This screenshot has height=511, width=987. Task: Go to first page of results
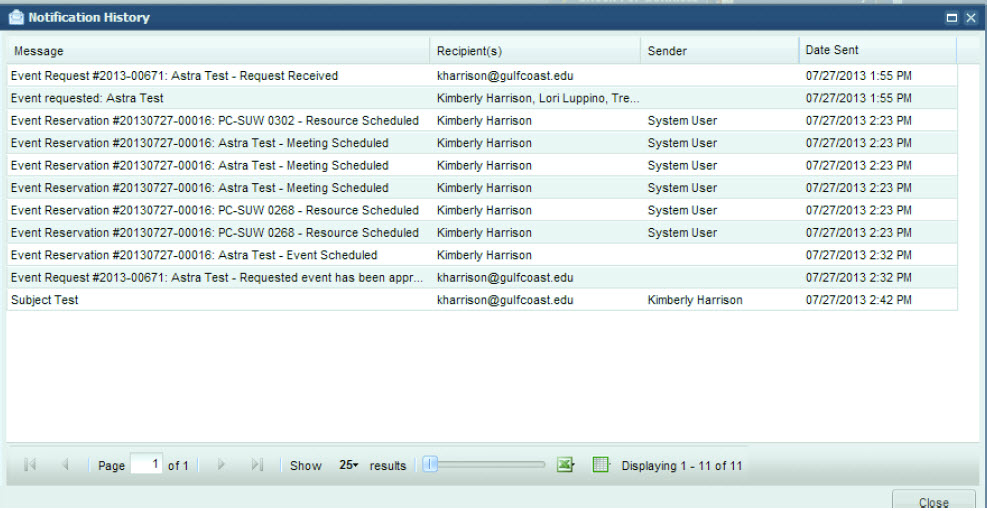(x=30, y=465)
